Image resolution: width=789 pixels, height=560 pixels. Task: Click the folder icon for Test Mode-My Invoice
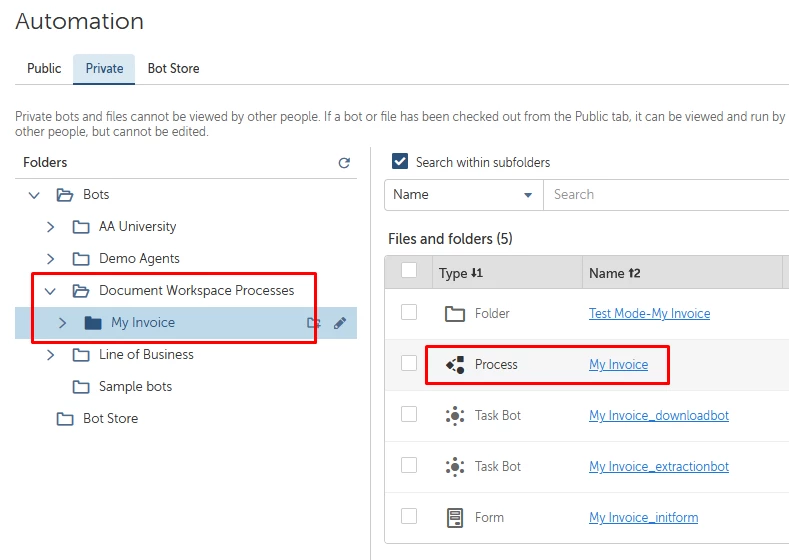tap(455, 314)
